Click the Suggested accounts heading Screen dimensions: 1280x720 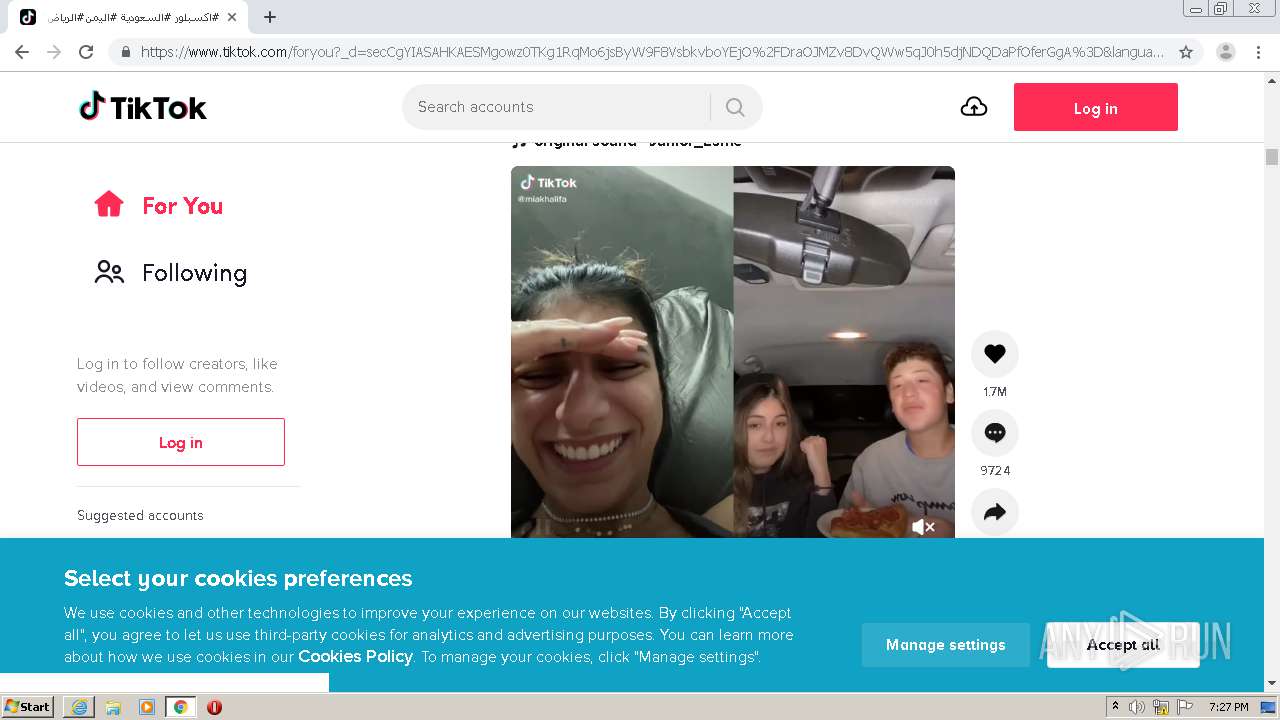point(140,515)
